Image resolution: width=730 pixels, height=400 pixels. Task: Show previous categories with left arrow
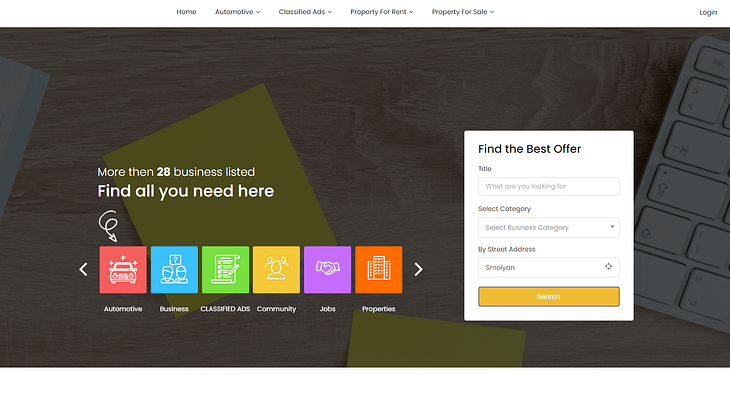83,269
